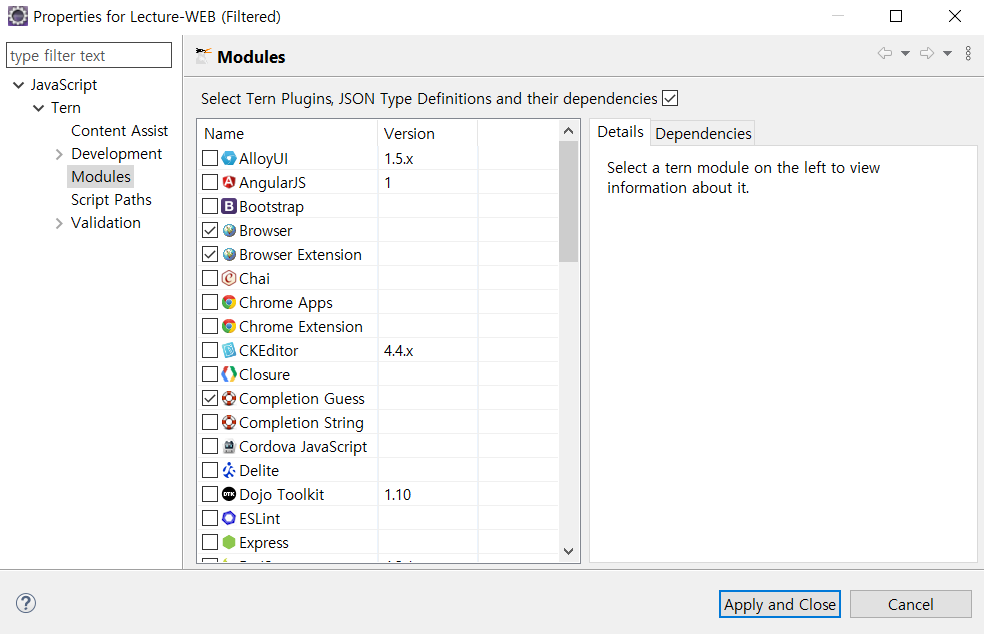Select the Details tab
This screenshot has width=984, height=634.
[619, 131]
